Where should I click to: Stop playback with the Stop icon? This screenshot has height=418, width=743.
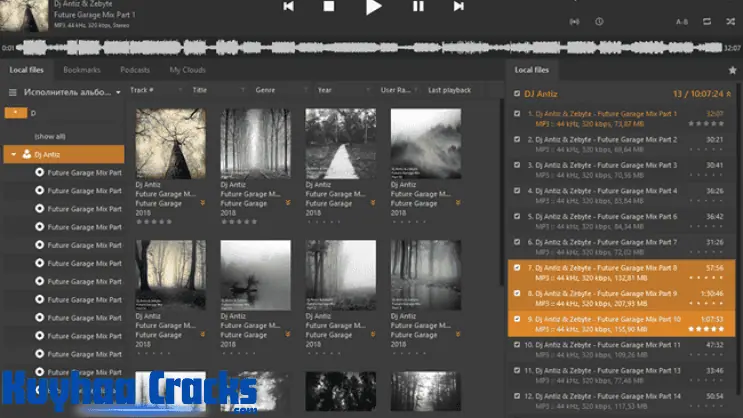point(329,7)
